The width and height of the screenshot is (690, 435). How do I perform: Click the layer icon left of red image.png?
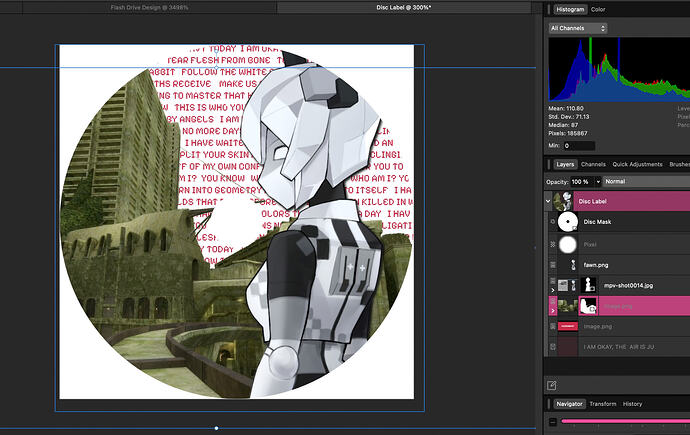553,326
